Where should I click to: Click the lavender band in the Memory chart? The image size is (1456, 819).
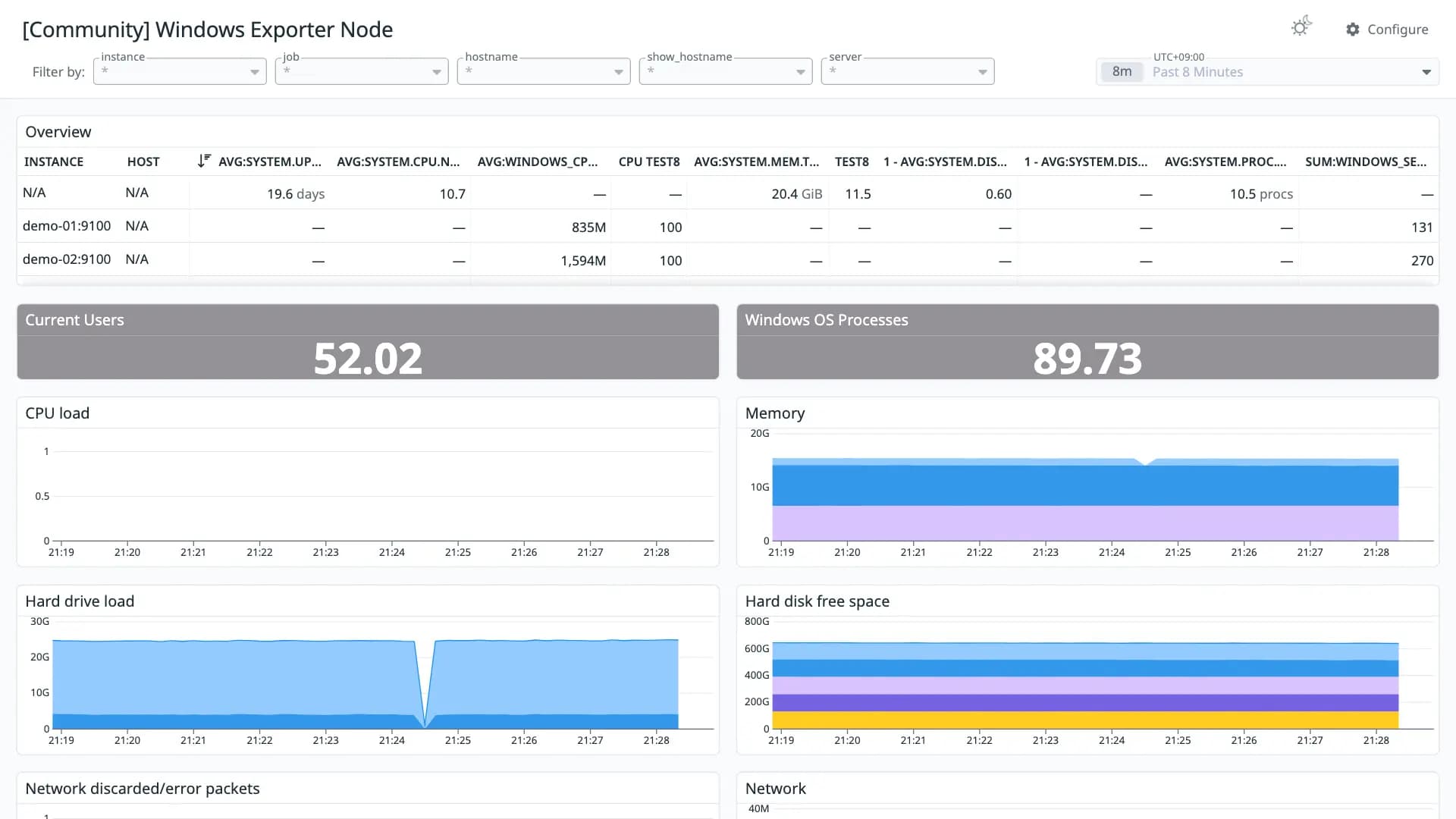(1085, 523)
